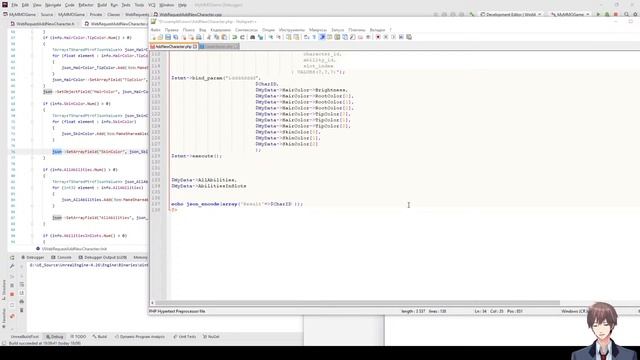The image size is (640, 360).
Task: Click trash clear icon in console sidebar
Action: [x=22, y=310]
